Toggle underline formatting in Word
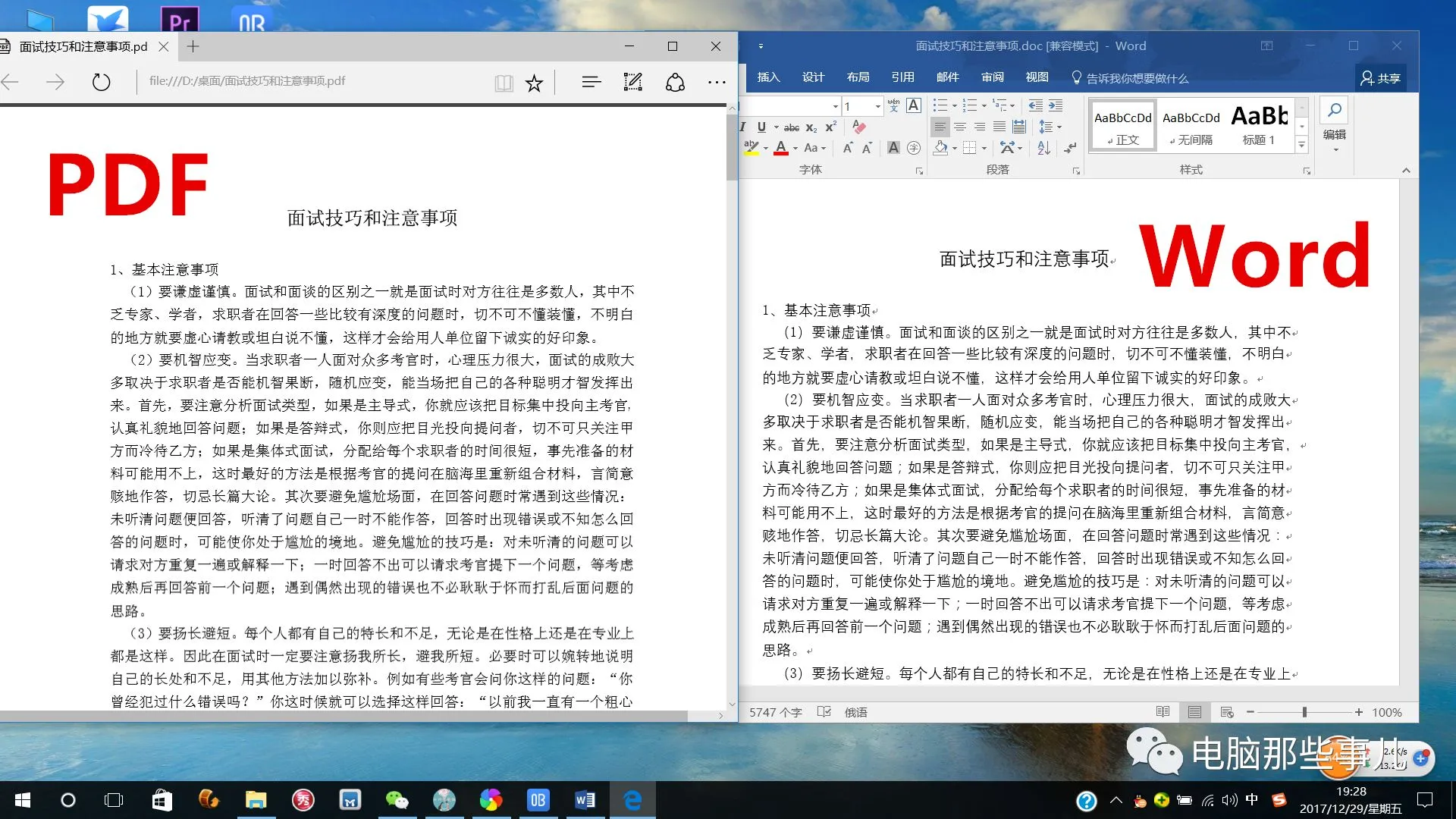The width and height of the screenshot is (1456, 819). [761, 127]
